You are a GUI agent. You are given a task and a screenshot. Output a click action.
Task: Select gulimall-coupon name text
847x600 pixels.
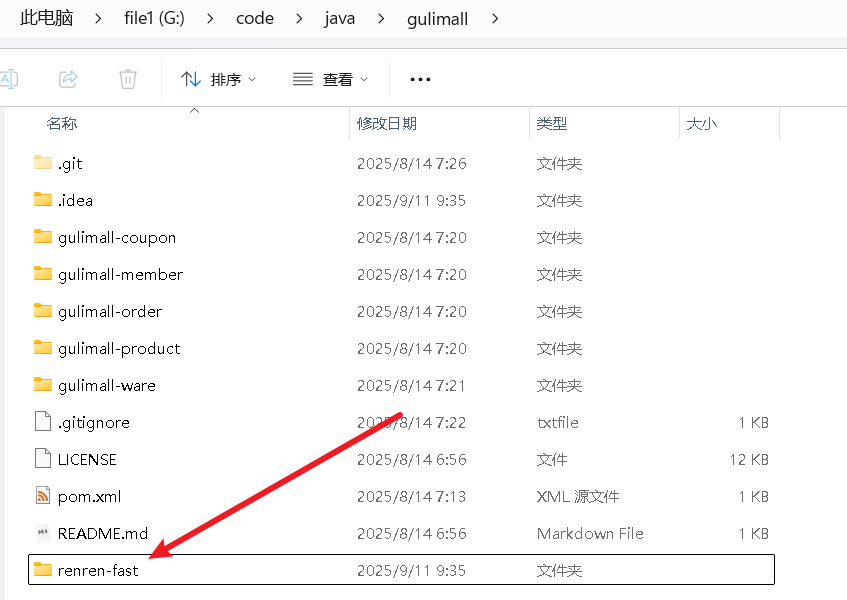(117, 238)
